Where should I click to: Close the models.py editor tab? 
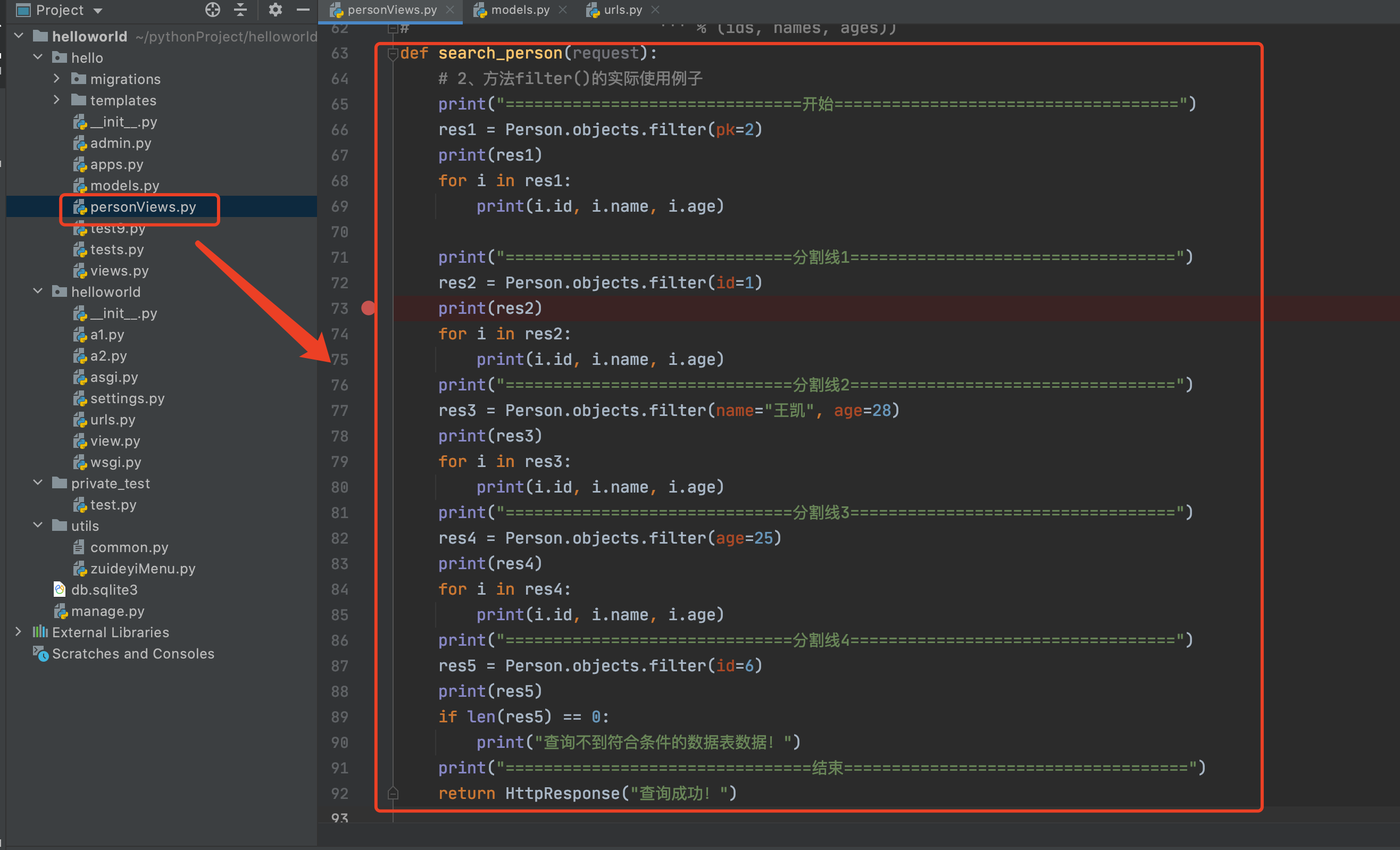563,10
